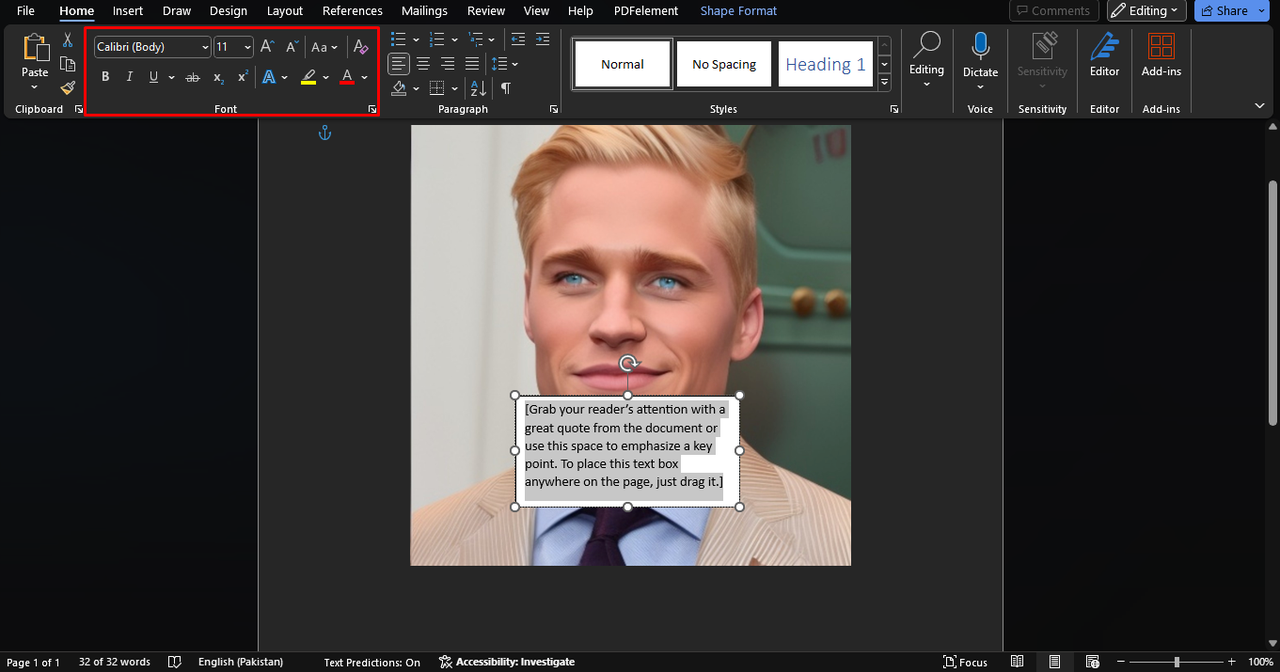Click Accessibility: Investigate in the status bar
This screenshot has height=672, width=1280.
(x=507, y=662)
